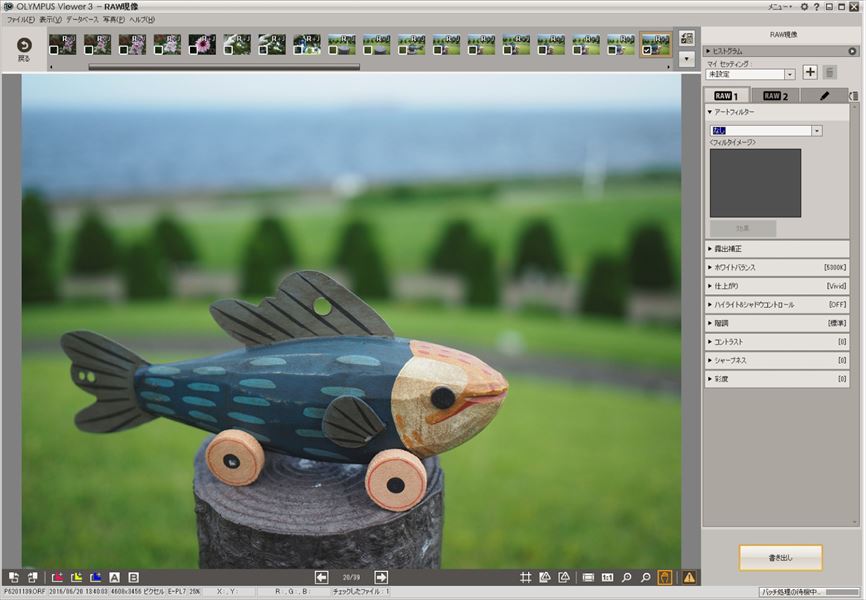Click the rotate right icon in bottom toolbar
This screenshot has width=866, height=600.
click(x=32, y=577)
